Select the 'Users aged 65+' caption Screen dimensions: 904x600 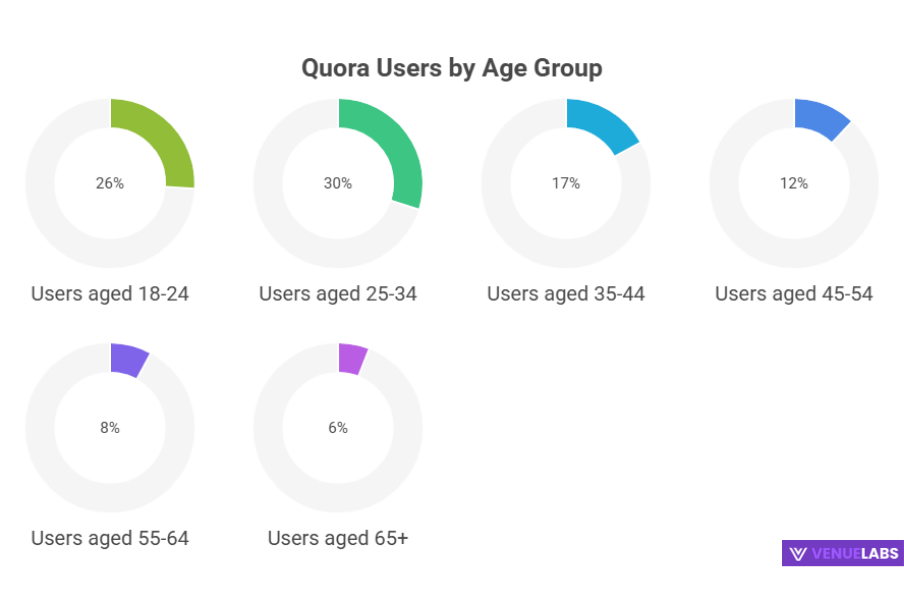(x=338, y=538)
